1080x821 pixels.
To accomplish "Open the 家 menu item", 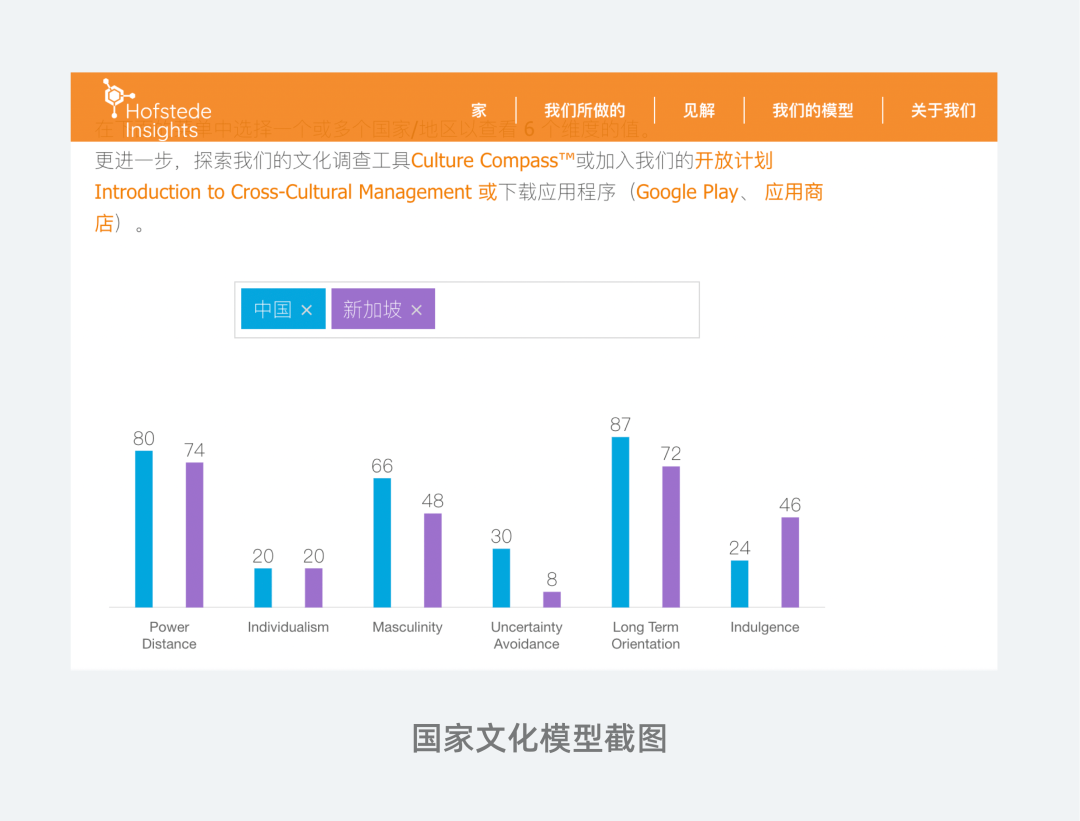I will click(x=479, y=111).
